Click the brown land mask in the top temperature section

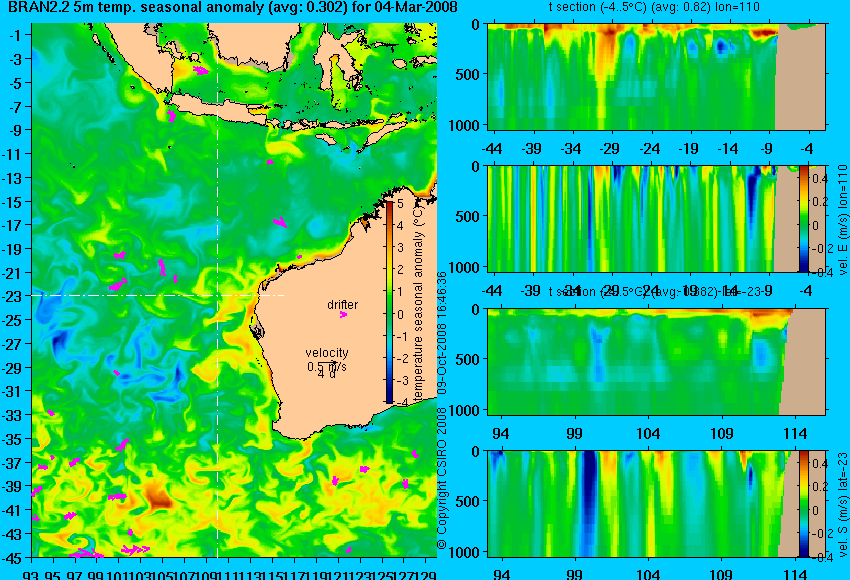click(x=800, y=78)
